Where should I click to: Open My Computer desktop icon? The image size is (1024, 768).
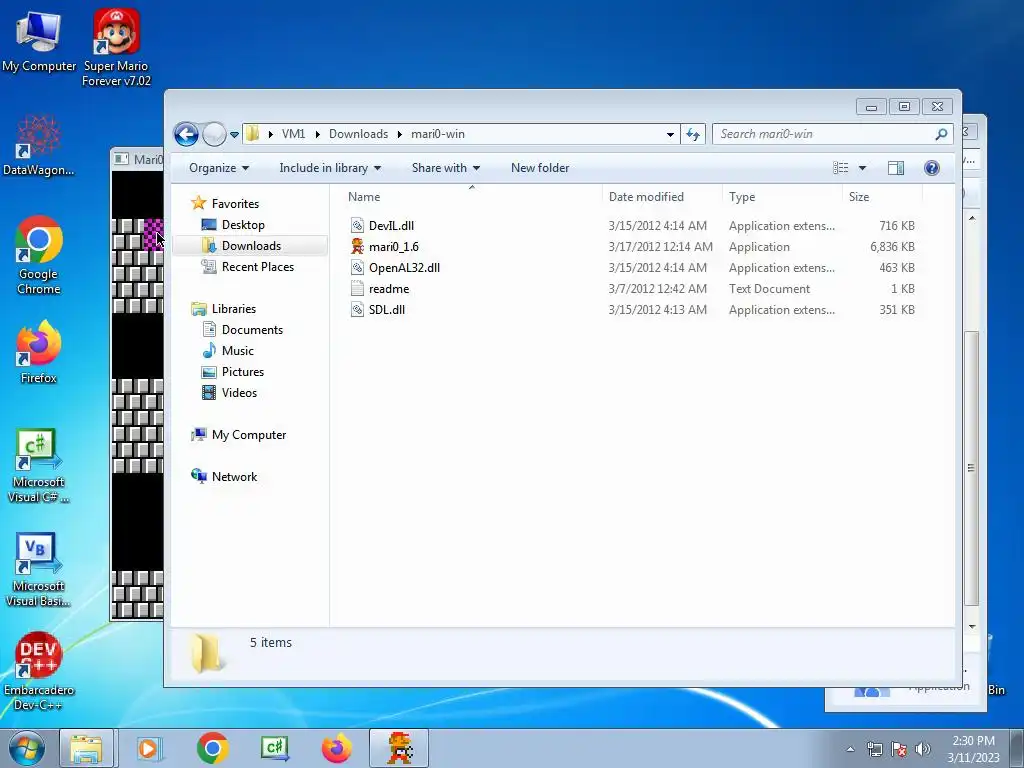point(39,40)
